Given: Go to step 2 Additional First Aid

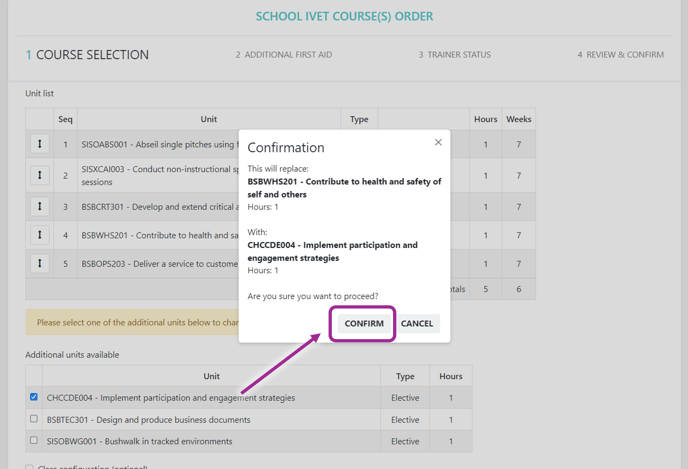Looking at the screenshot, I should tap(284, 55).
